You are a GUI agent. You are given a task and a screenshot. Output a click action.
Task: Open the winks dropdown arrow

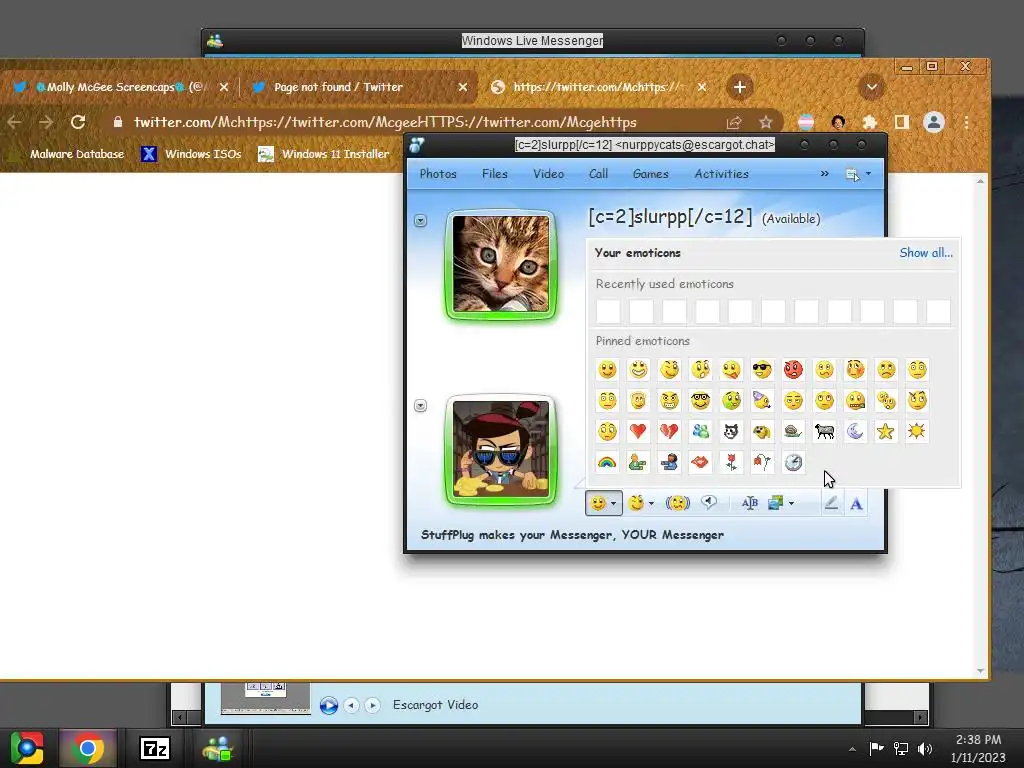[x=651, y=504]
